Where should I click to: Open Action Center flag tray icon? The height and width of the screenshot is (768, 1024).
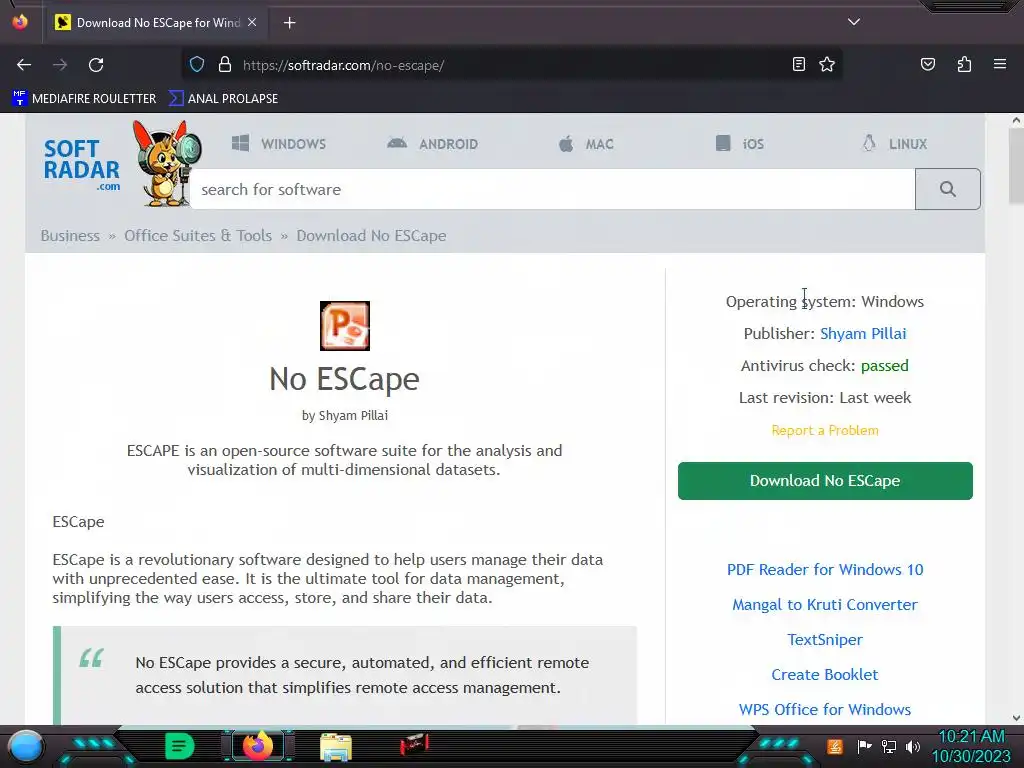864,746
